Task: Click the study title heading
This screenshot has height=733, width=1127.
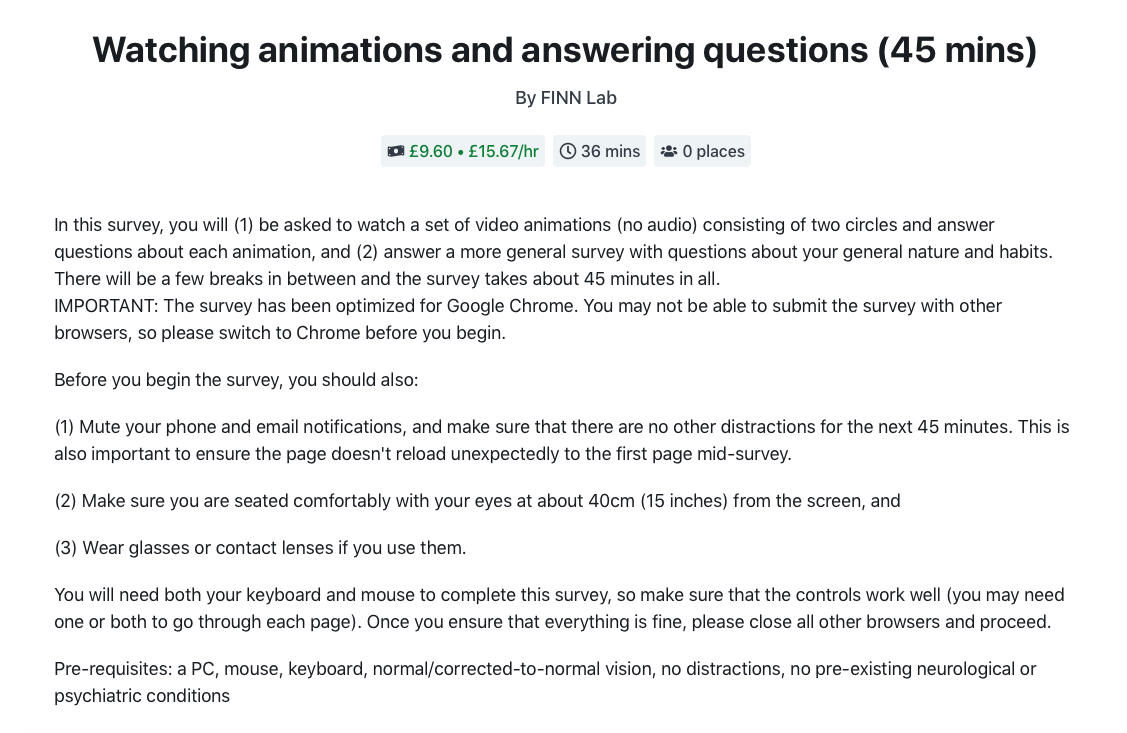Action: coord(565,50)
